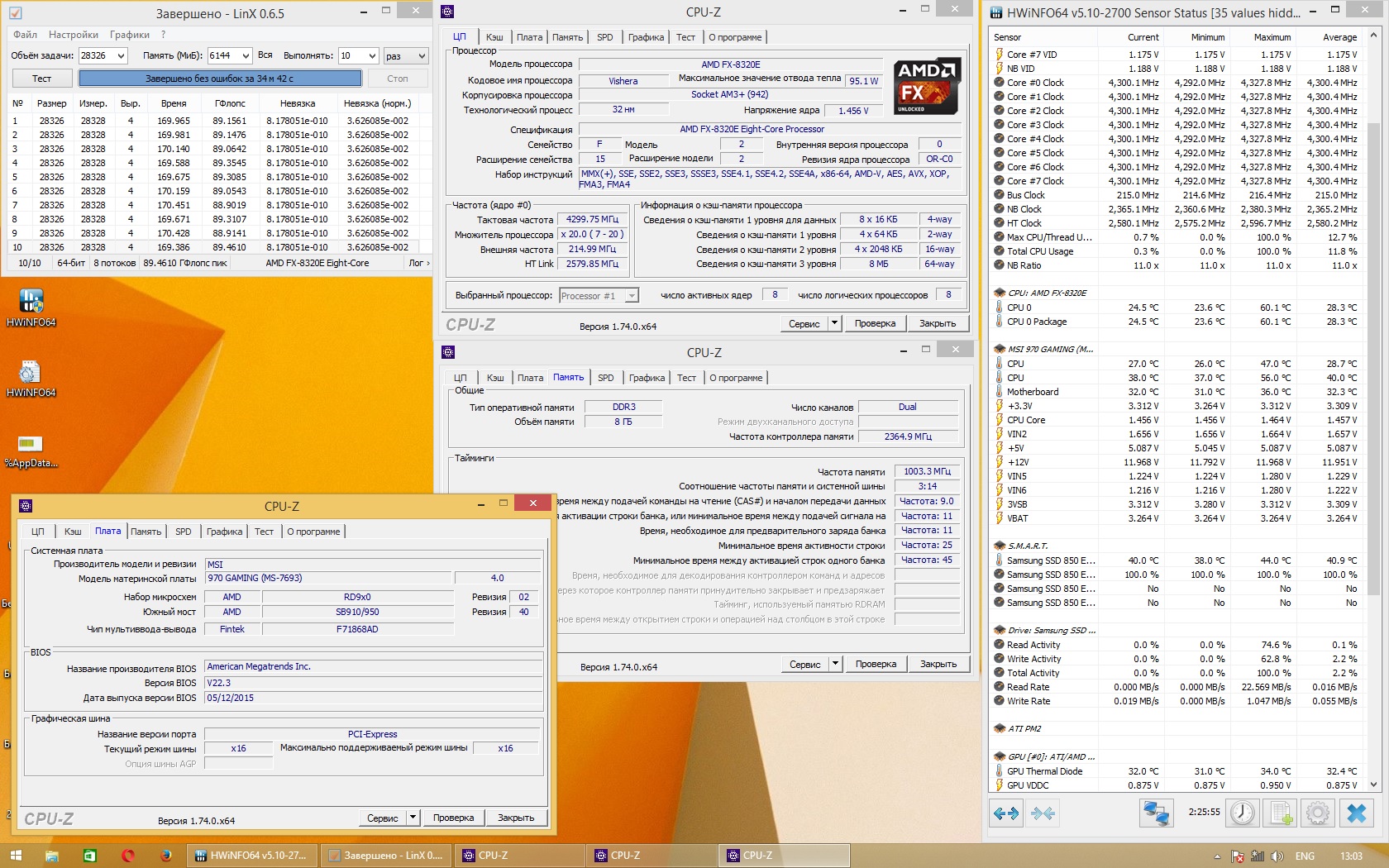Click Проверка in the CPU-Z mainboard window
Image resolution: width=1389 pixels, height=868 pixels.
pyautogui.click(x=454, y=818)
